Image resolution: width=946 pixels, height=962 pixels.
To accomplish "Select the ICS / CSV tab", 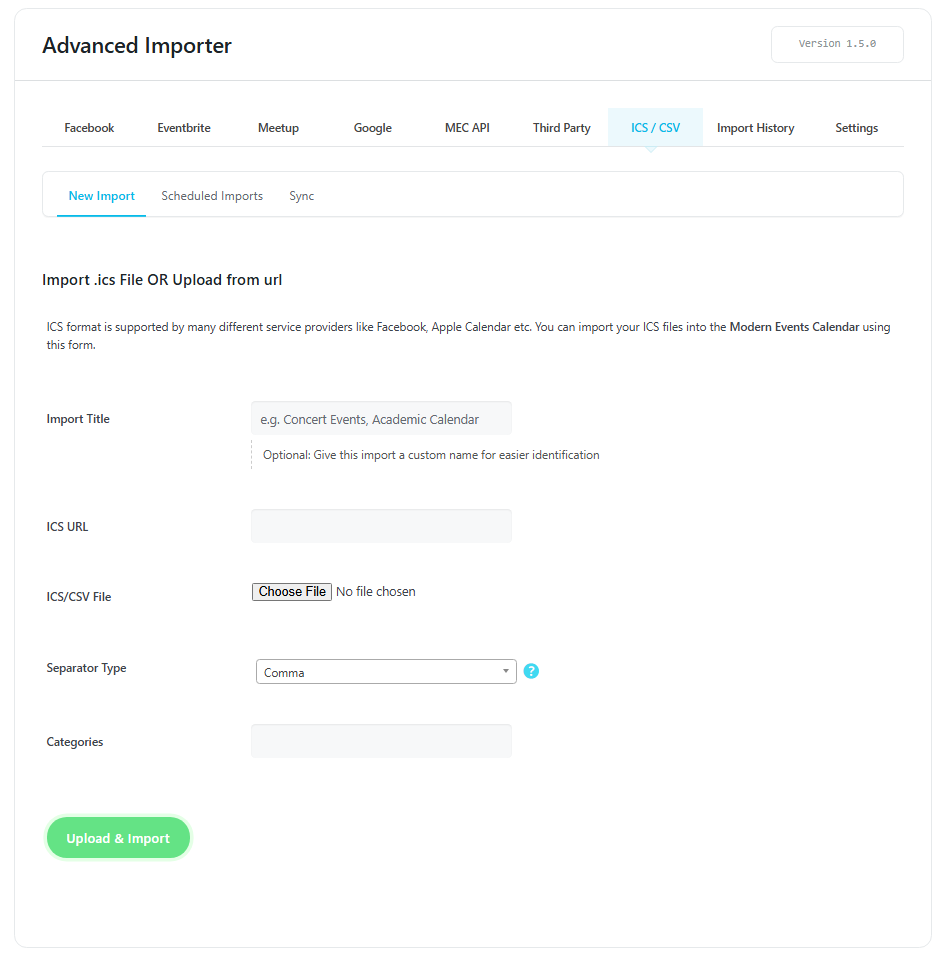I will (x=655, y=128).
